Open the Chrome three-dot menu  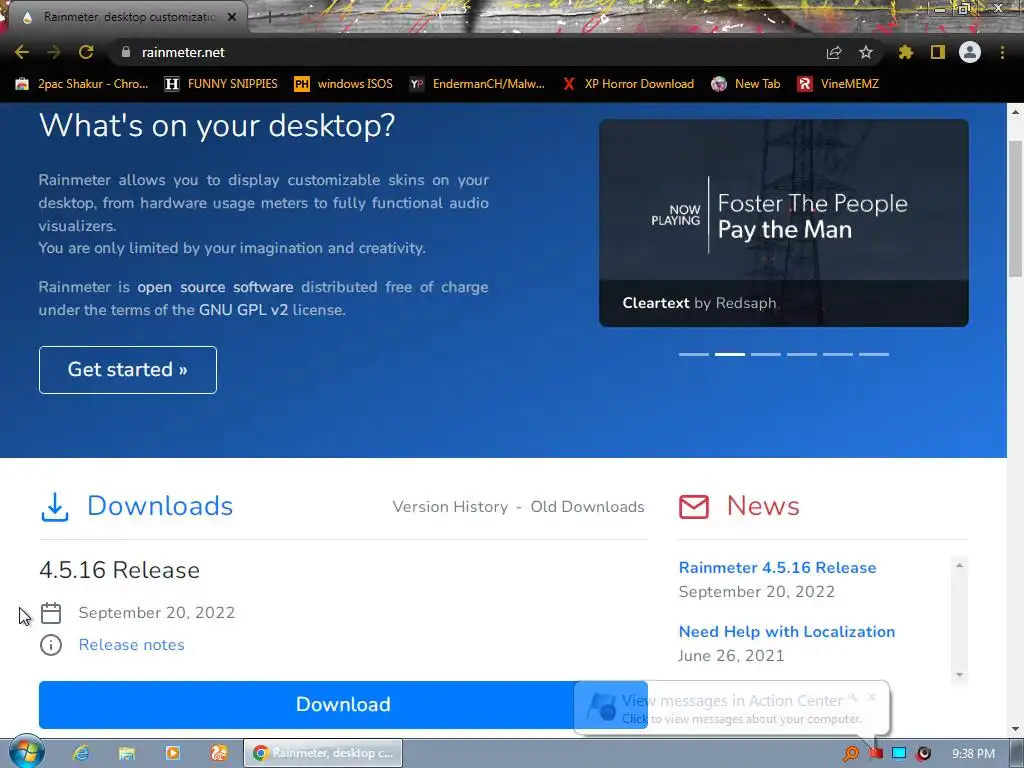point(1002,52)
